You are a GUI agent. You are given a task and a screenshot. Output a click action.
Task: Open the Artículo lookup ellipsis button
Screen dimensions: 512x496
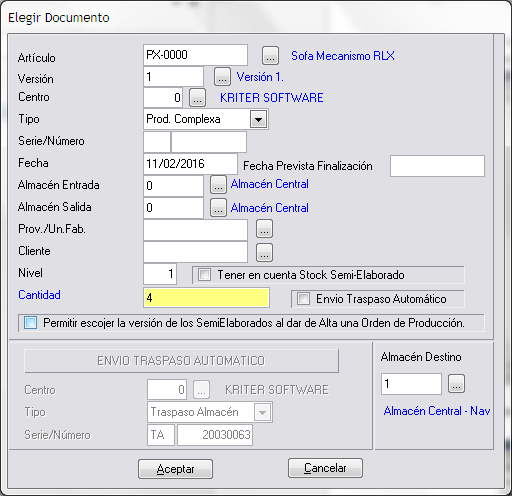click(x=270, y=56)
